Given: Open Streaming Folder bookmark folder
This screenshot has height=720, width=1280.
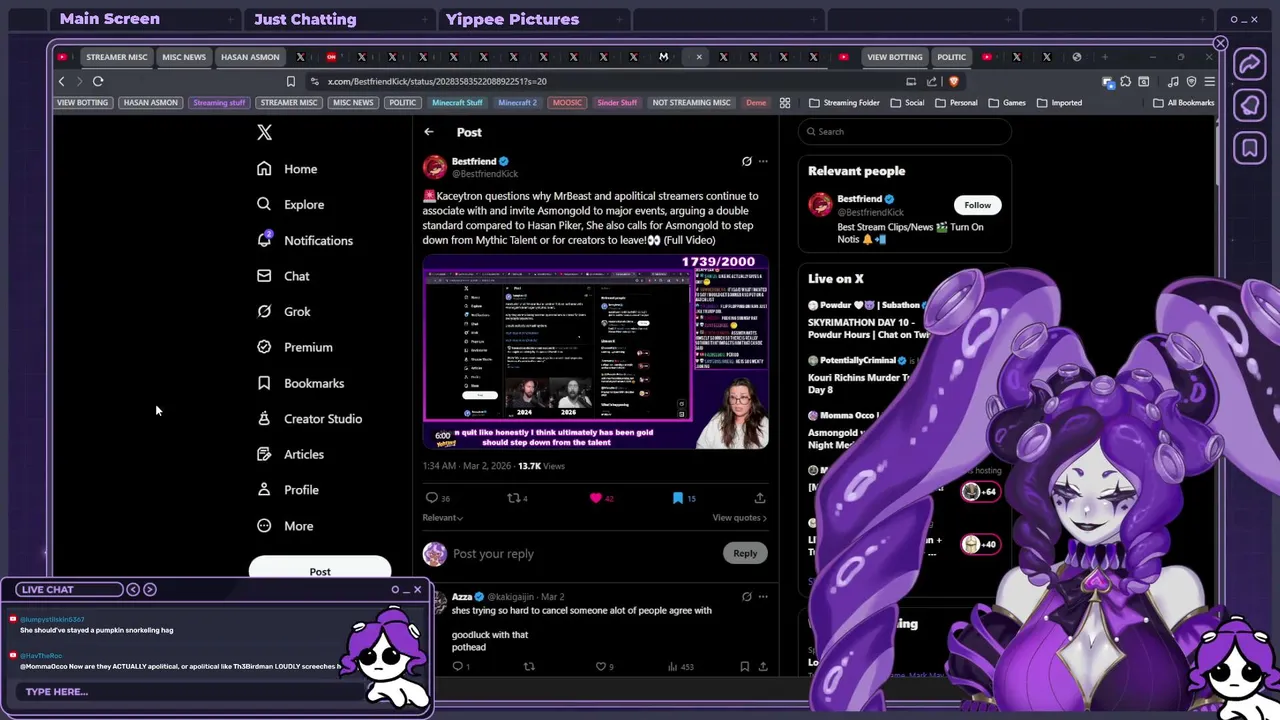Looking at the screenshot, I should click(844, 102).
